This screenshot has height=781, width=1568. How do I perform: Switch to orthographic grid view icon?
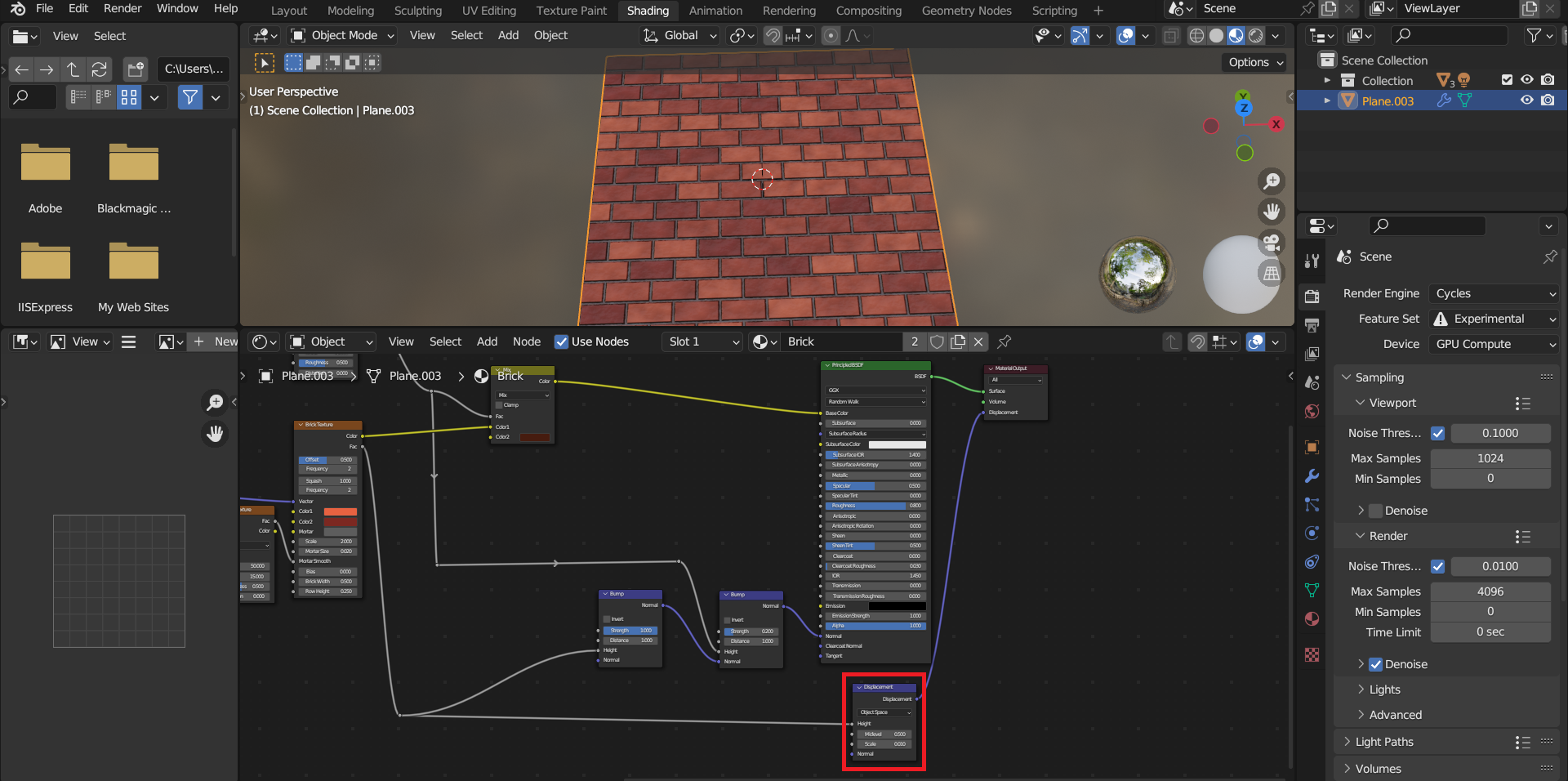point(1272,274)
